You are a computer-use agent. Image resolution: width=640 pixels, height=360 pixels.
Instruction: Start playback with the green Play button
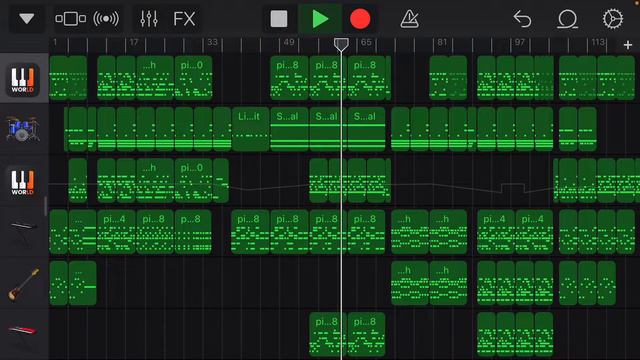pyautogui.click(x=320, y=19)
